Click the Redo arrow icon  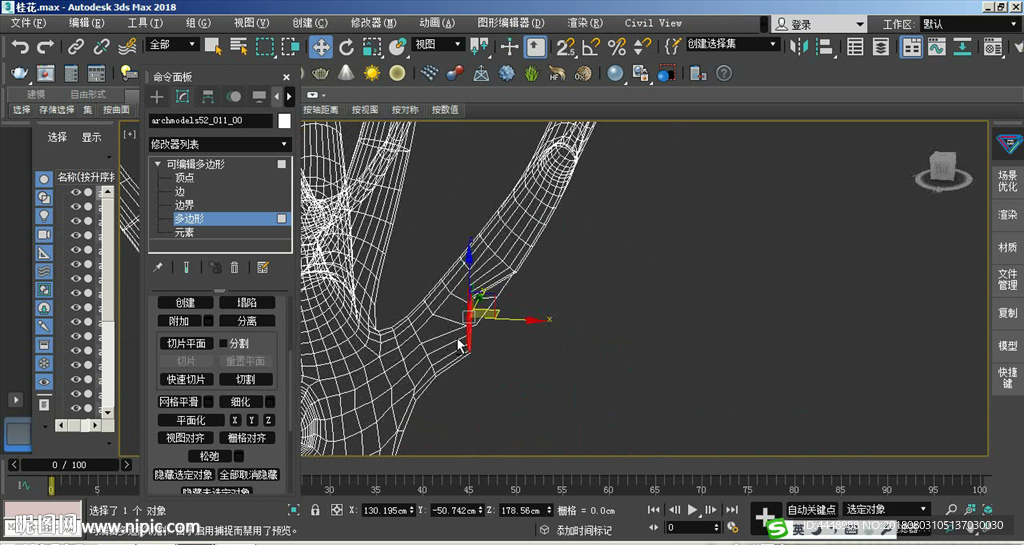45,47
